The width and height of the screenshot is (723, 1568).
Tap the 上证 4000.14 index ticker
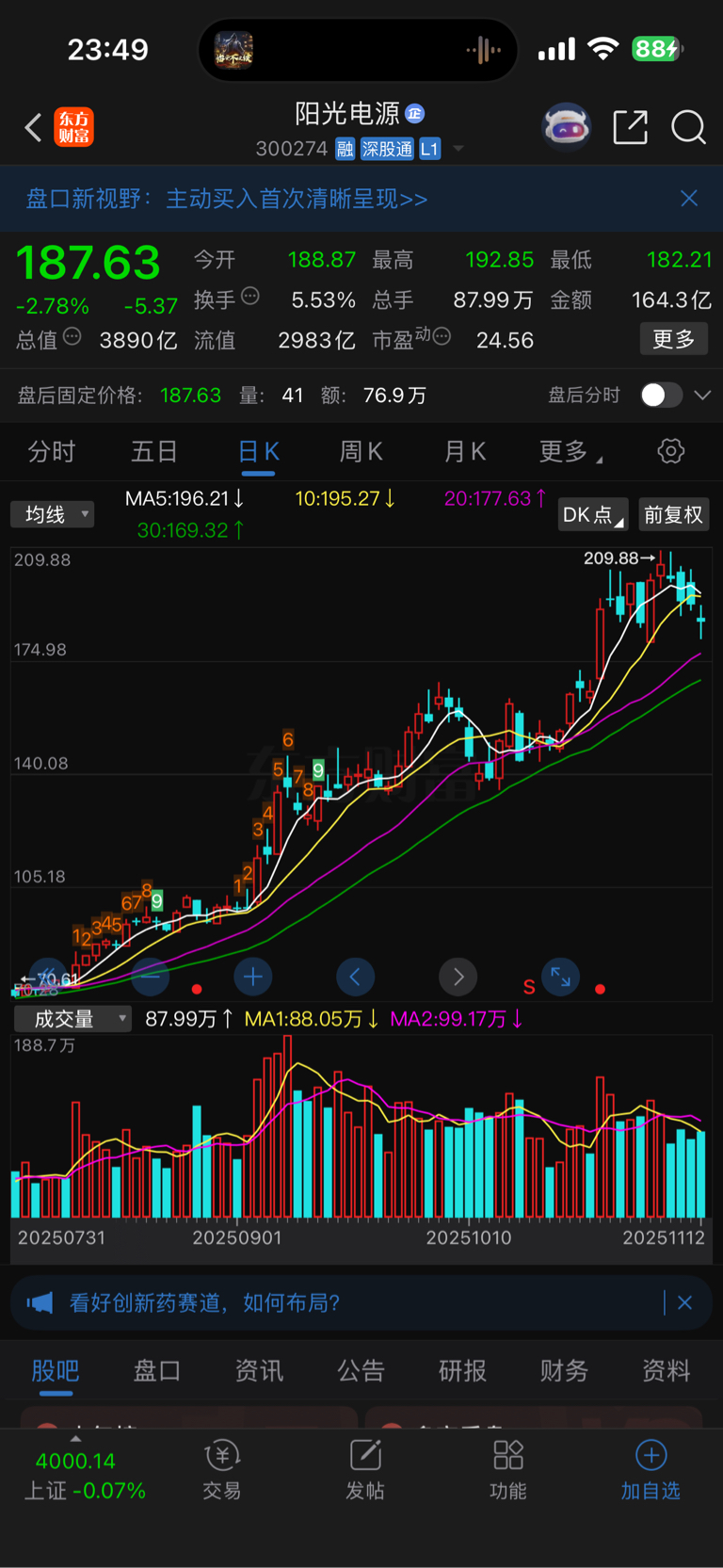point(85,1475)
